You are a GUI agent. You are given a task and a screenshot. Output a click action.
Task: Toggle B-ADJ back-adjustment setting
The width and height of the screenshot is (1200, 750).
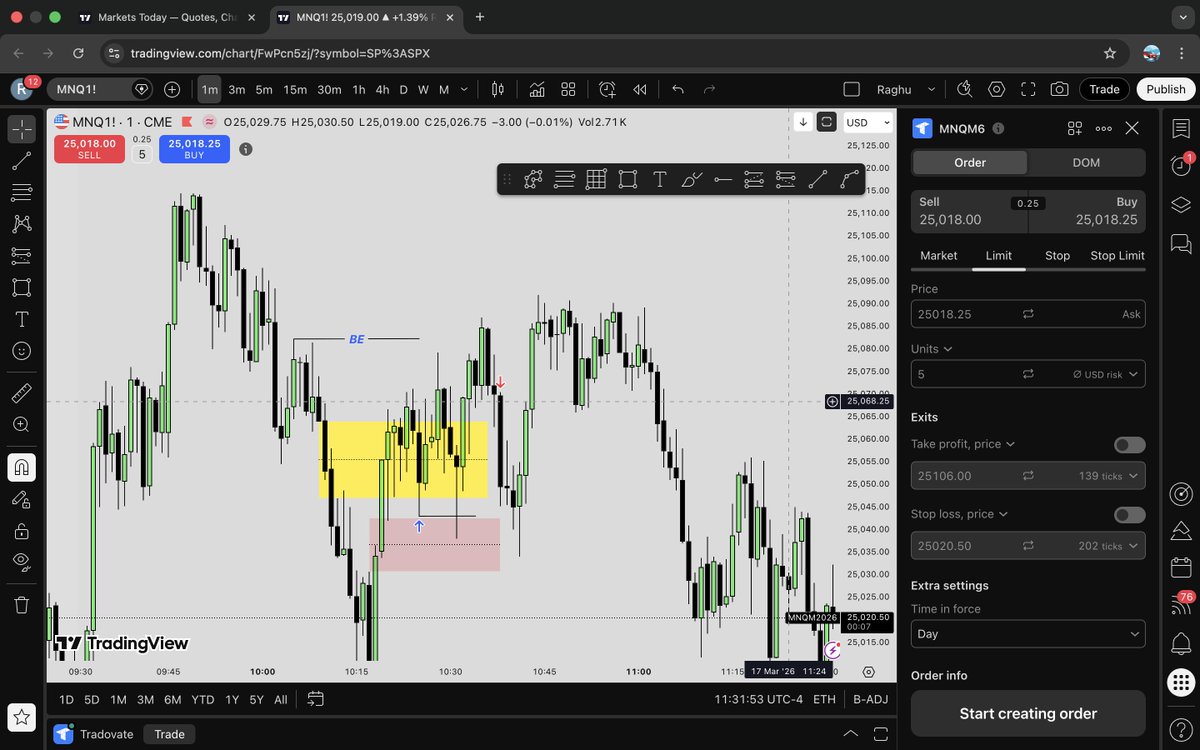tap(870, 700)
